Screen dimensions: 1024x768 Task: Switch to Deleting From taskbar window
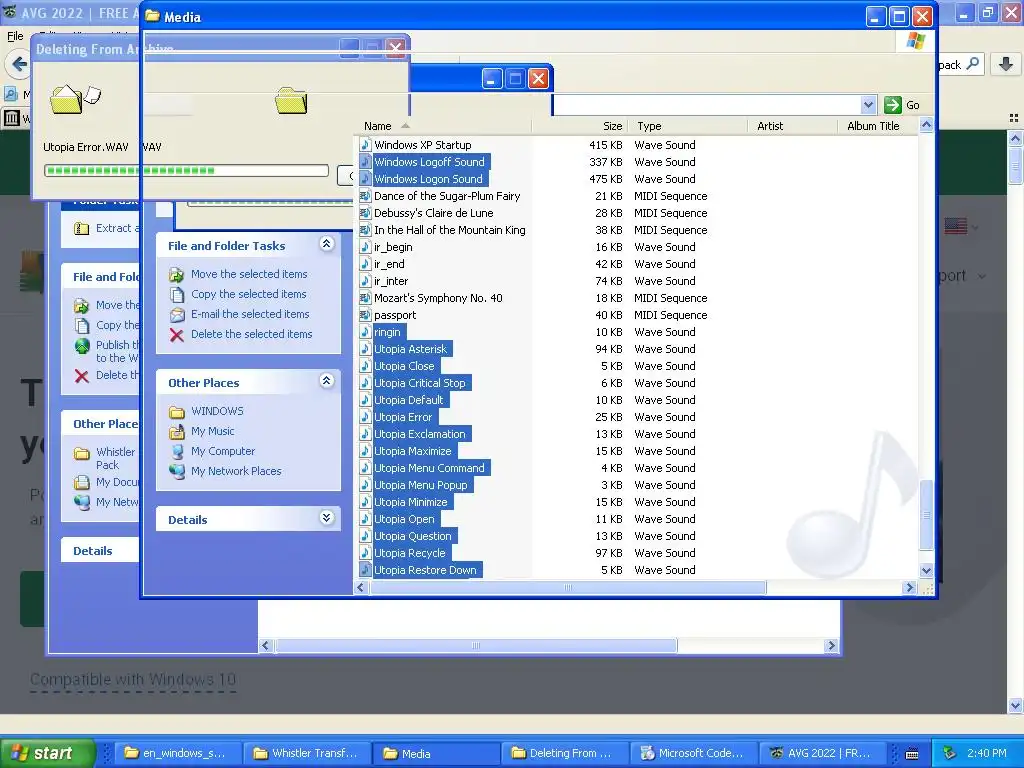[564, 753]
